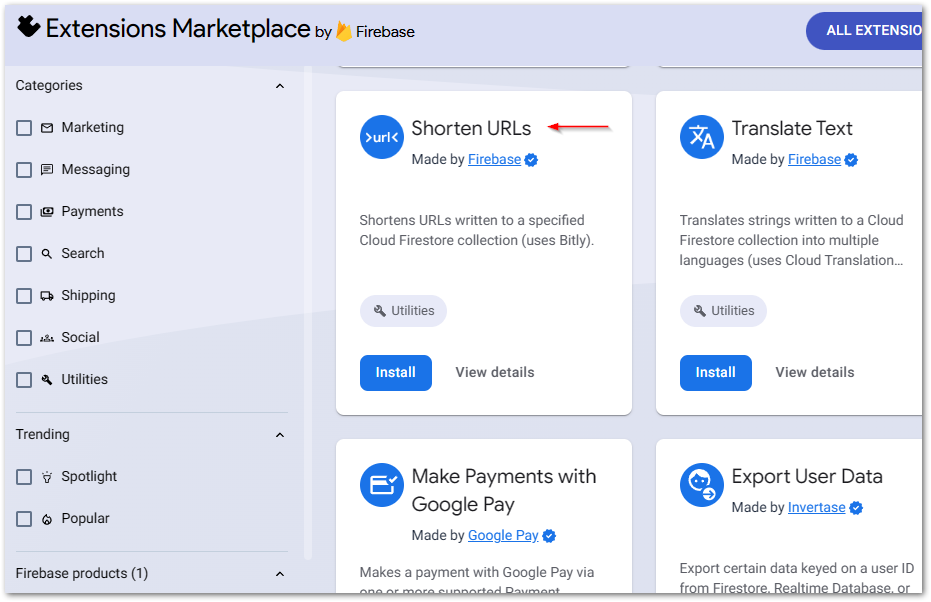Click the Popular flame icon
The width and height of the screenshot is (931, 602).
coord(47,519)
